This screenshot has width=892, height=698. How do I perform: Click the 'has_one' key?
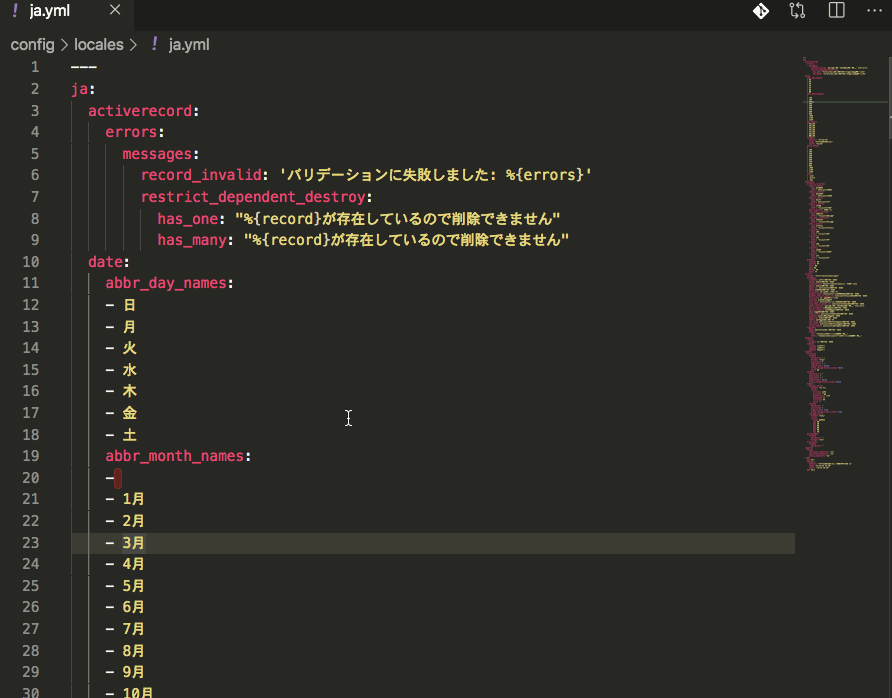188,219
